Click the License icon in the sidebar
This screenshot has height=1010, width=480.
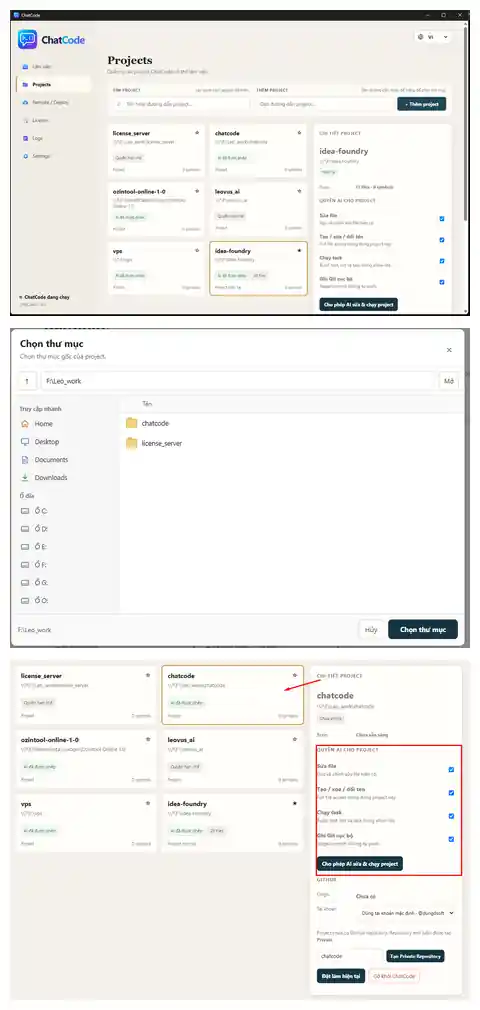click(x=25, y=120)
